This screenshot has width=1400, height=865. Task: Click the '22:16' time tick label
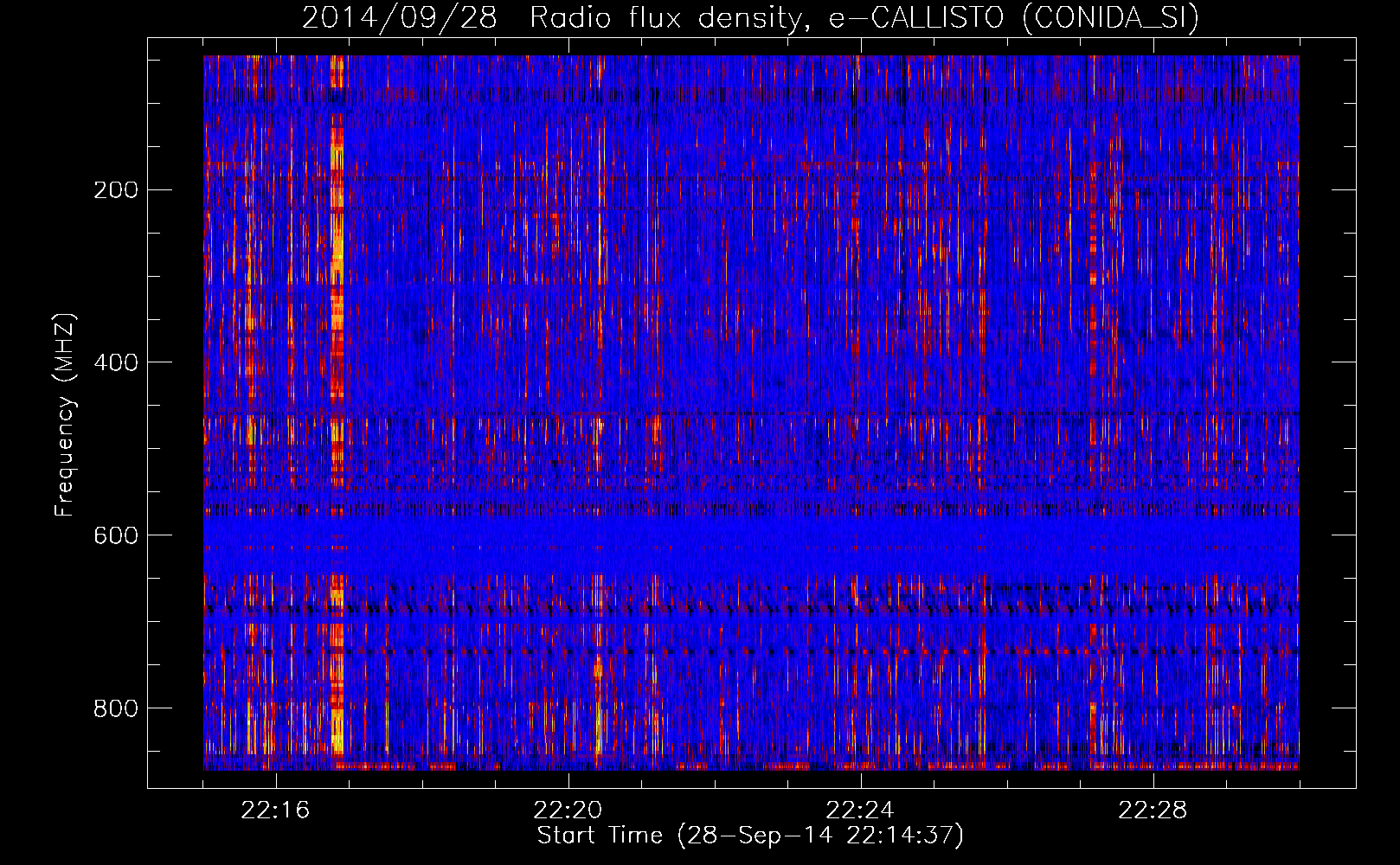tap(275, 811)
